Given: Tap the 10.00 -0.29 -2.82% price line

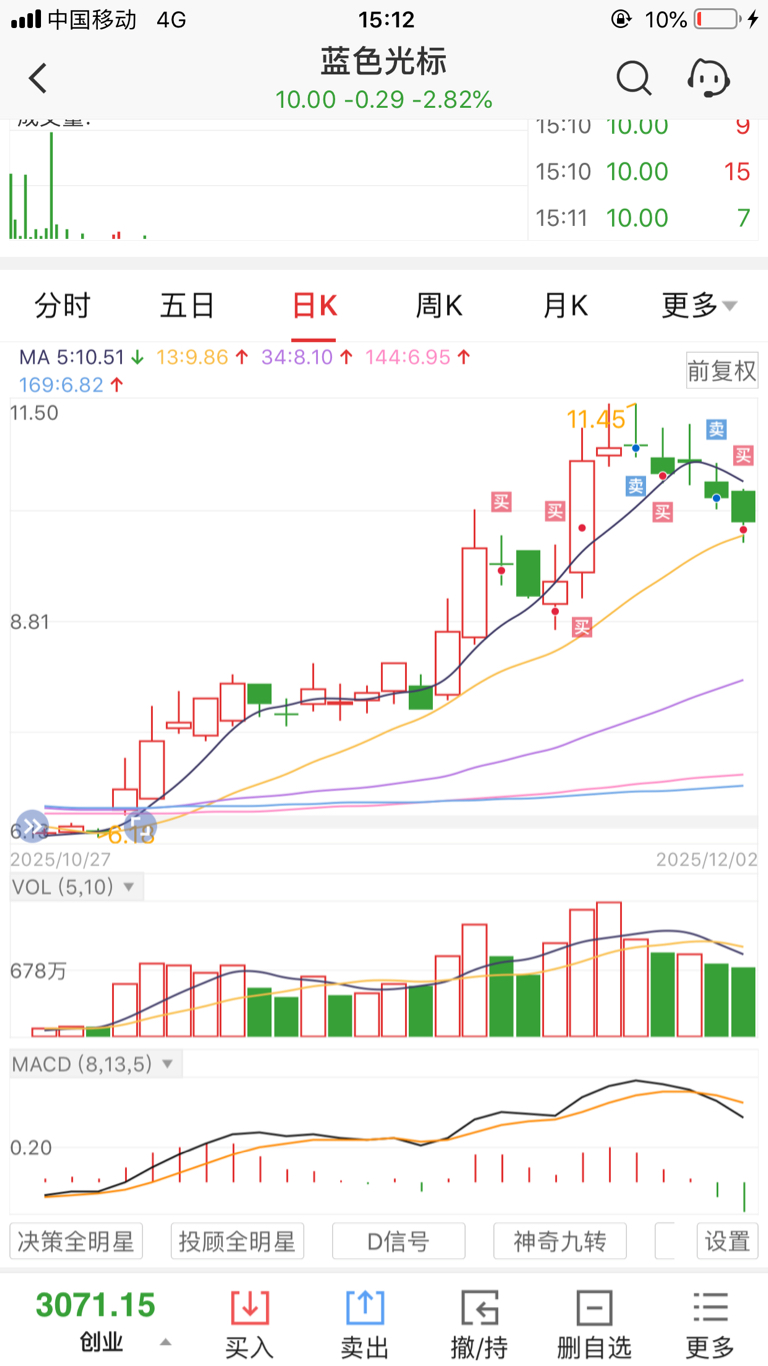Looking at the screenshot, I should click(x=384, y=100).
